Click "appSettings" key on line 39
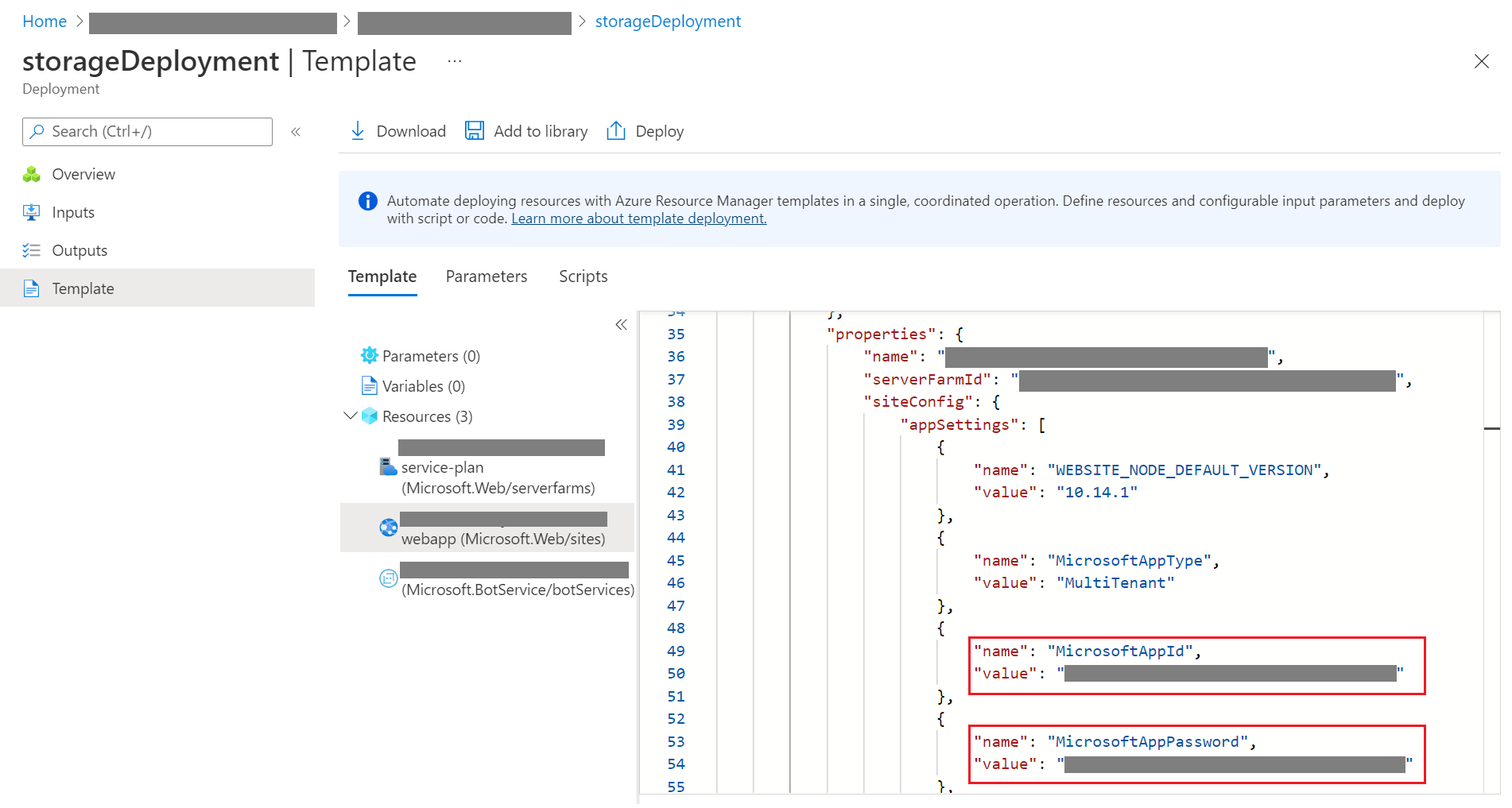The height and width of the screenshot is (808, 1512). [x=960, y=425]
